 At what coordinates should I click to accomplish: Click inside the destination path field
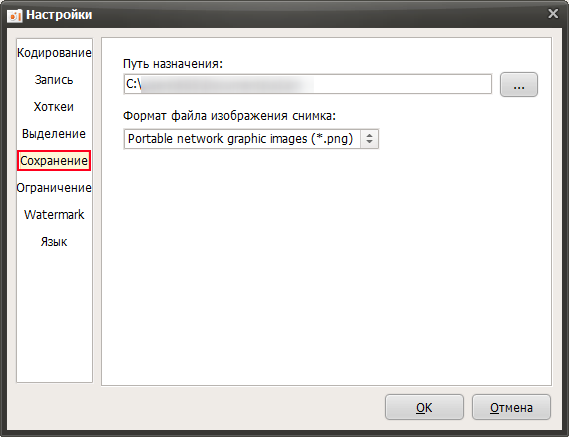tap(308, 84)
